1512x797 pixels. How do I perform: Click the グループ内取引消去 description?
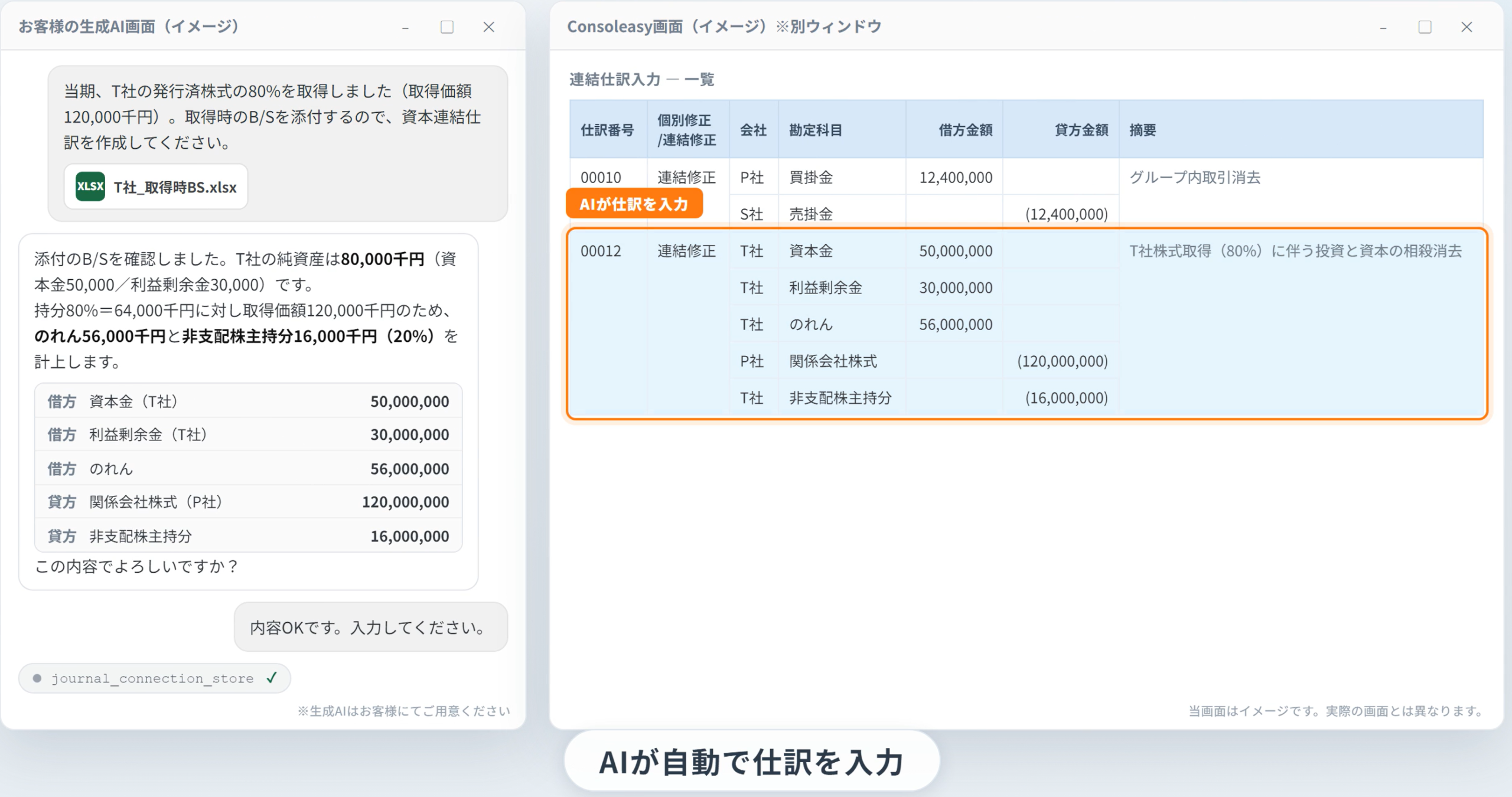(x=1195, y=177)
